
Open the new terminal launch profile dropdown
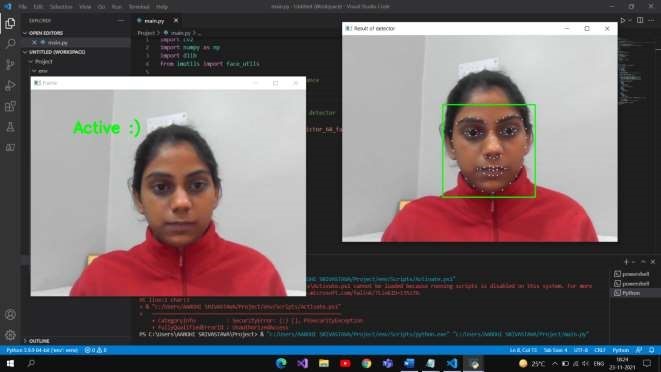point(634,262)
